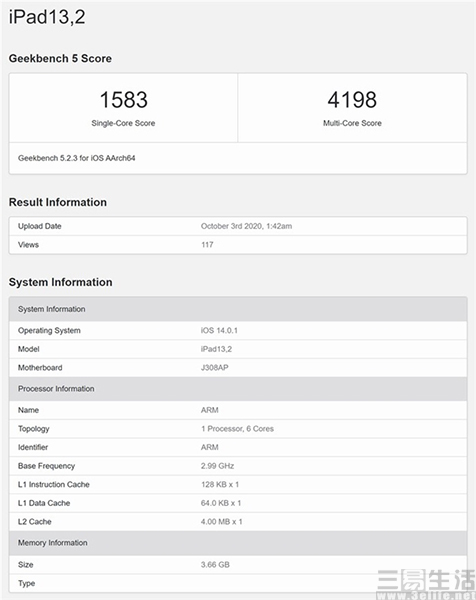Select the Geekbench 5 Score heading
This screenshot has height=600, width=476.
pos(60,59)
